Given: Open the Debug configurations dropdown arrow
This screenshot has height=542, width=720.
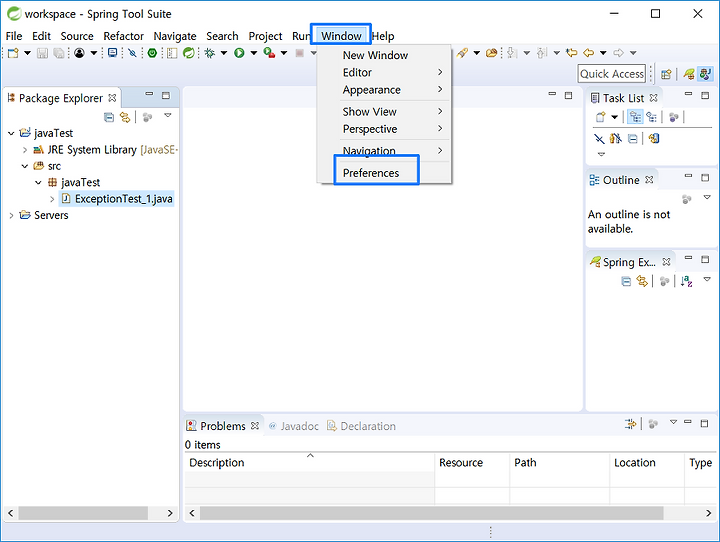Looking at the screenshot, I should point(224,53).
